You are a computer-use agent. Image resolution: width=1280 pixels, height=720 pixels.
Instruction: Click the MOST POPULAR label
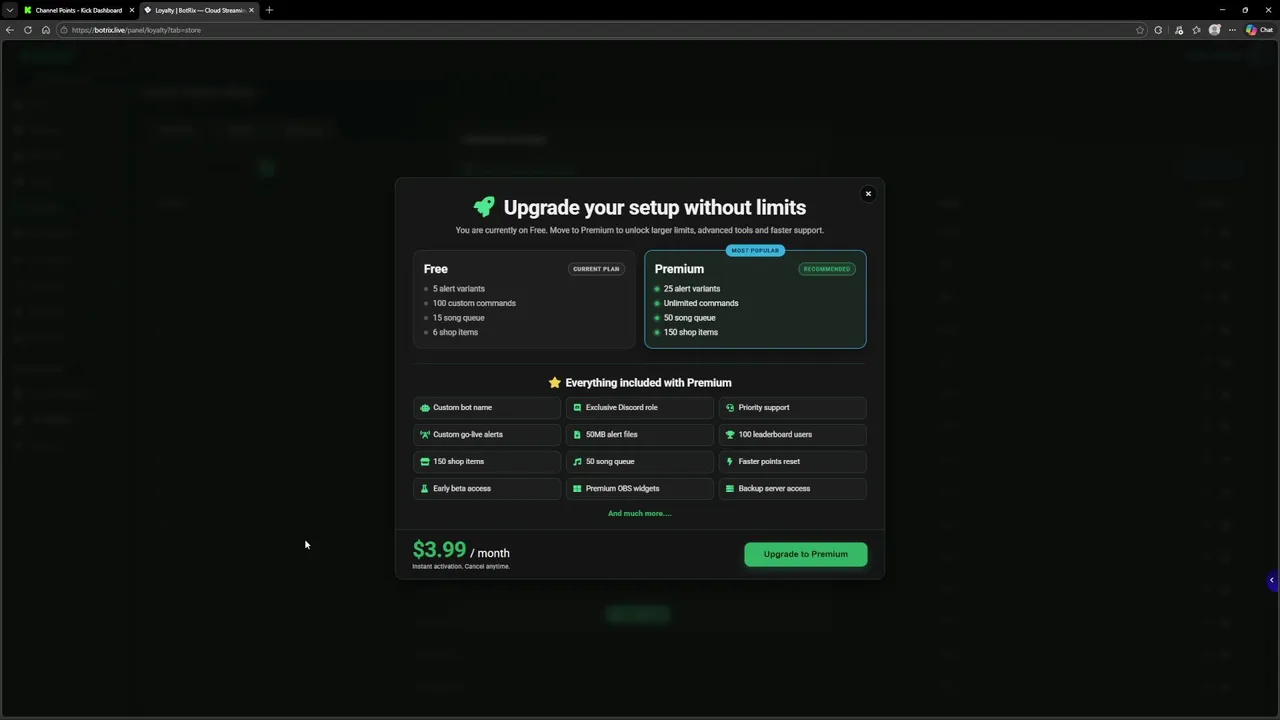point(755,251)
